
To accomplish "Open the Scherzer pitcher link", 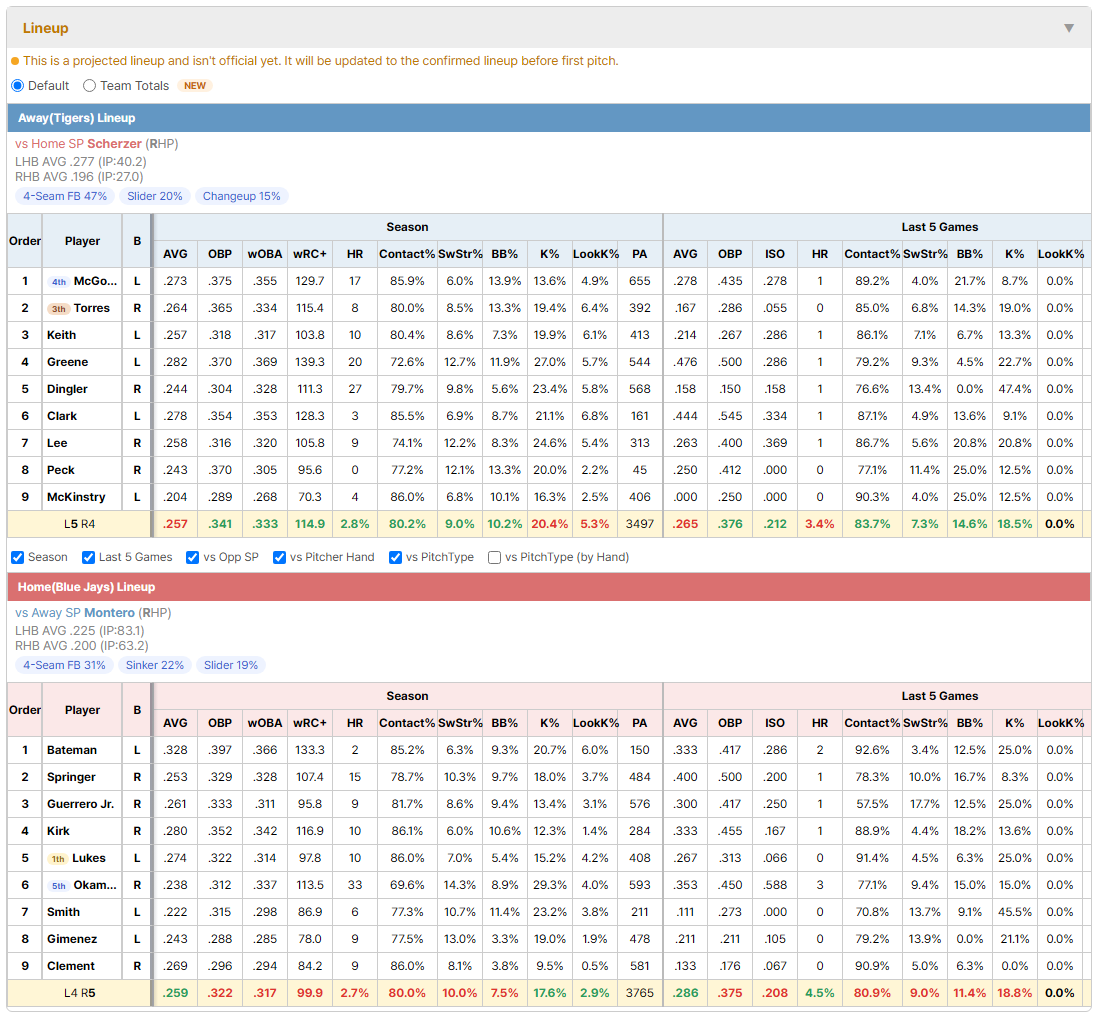I will coord(114,144).
